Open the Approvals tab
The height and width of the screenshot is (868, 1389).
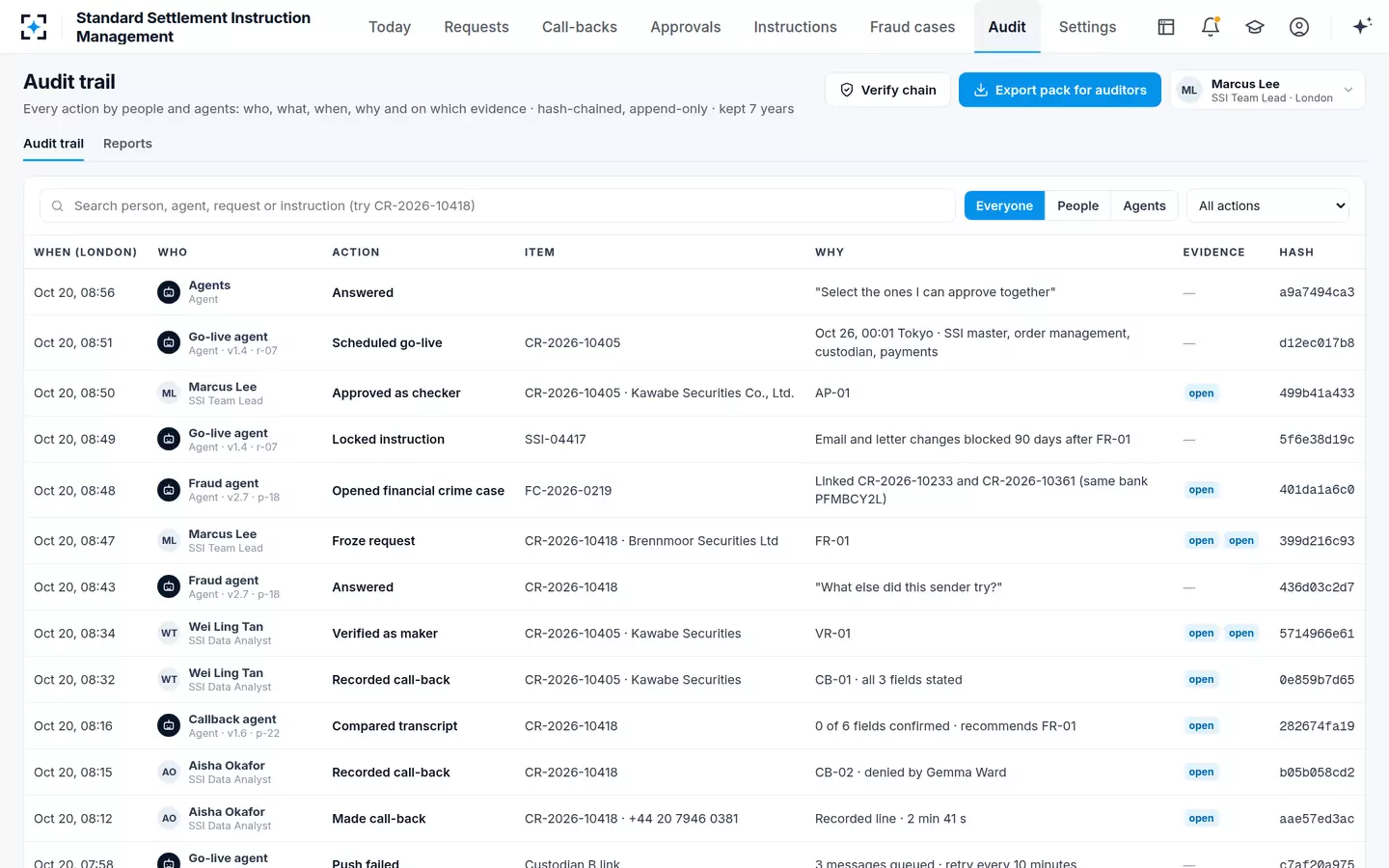tap(685, 27)
